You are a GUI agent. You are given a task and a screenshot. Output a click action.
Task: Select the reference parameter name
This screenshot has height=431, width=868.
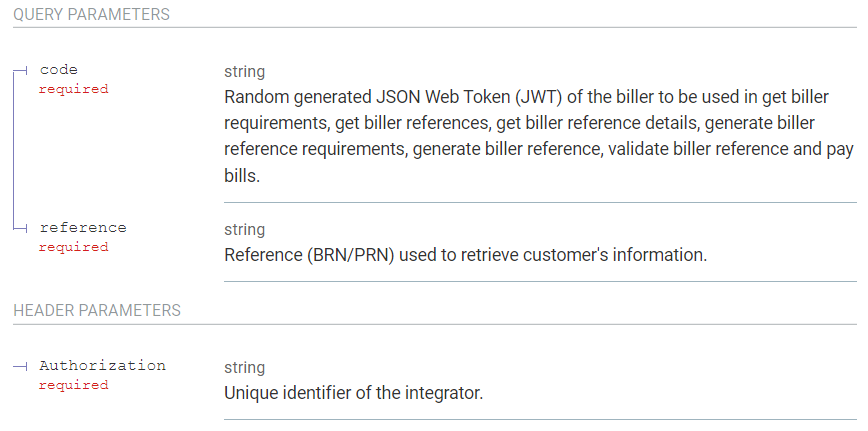pyautogui.click(x=83, y=227)
